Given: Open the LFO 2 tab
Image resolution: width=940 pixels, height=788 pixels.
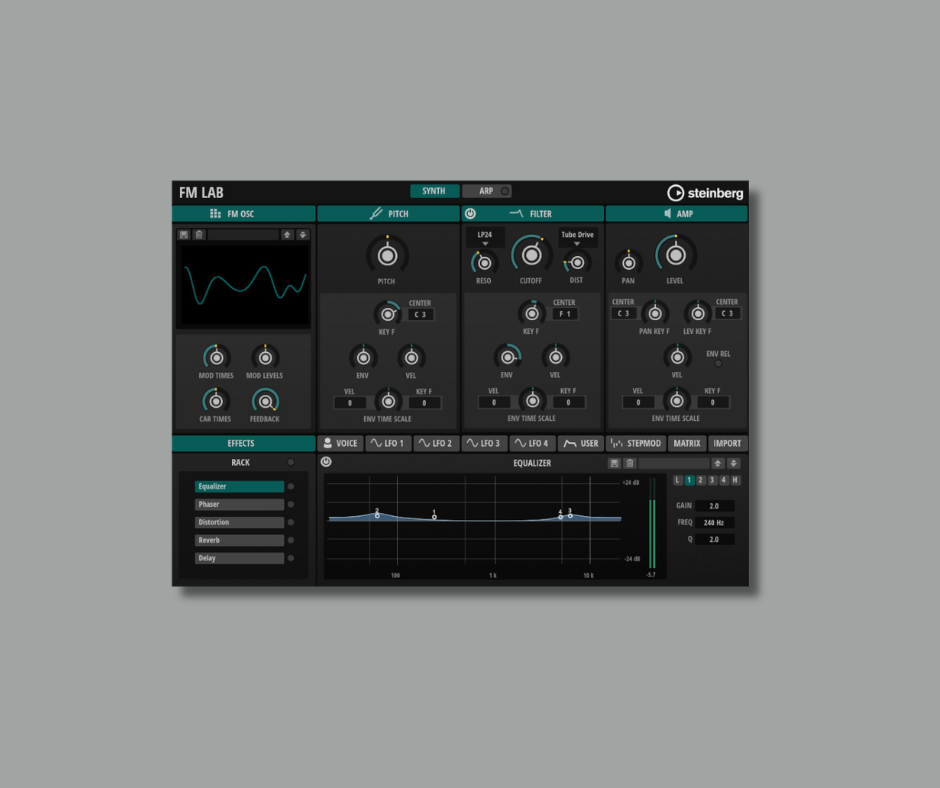Looking at the screenshot, I should point(436,443).
